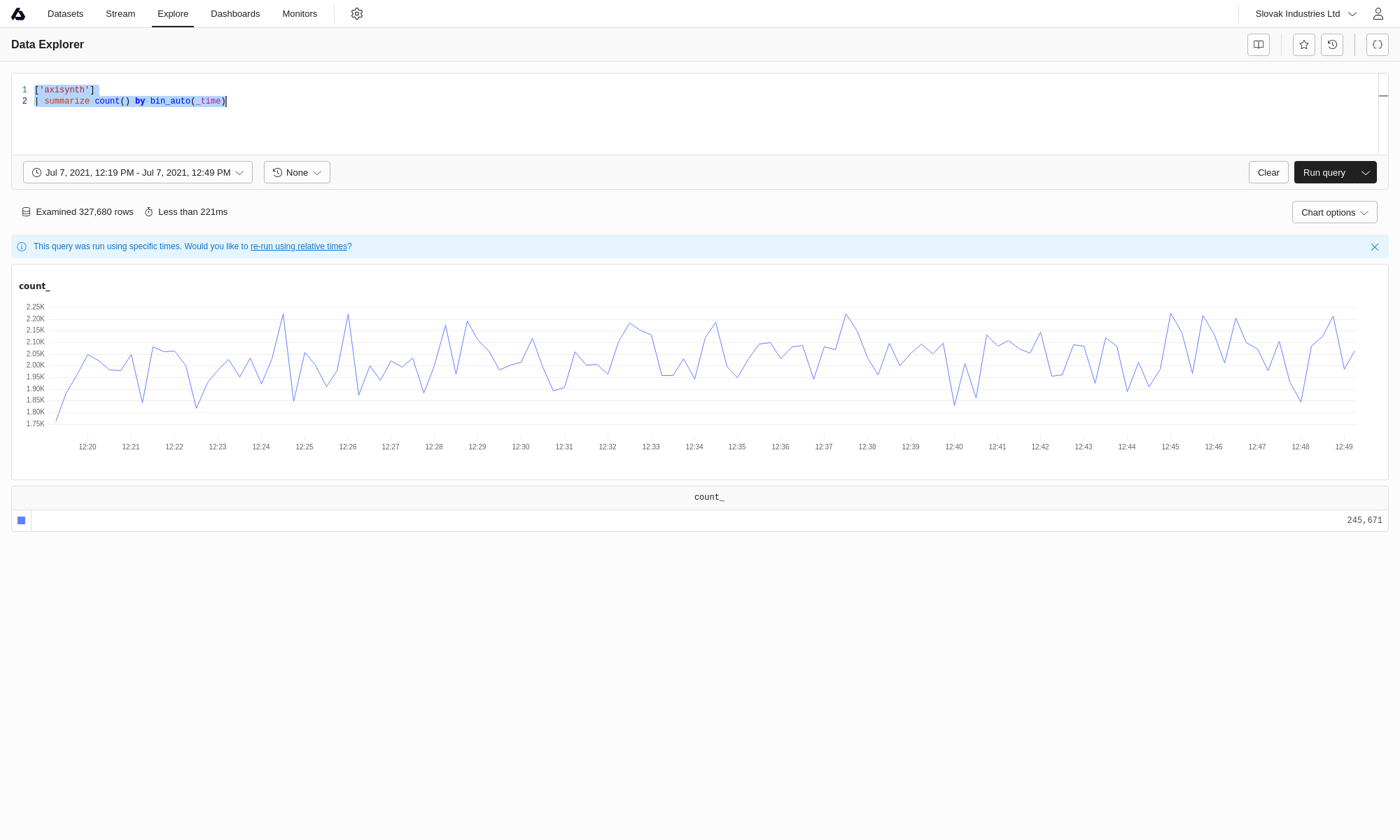Go to Datasets tab
Viewport: 1400px width, 840px height.
click(x=65, y=14)
